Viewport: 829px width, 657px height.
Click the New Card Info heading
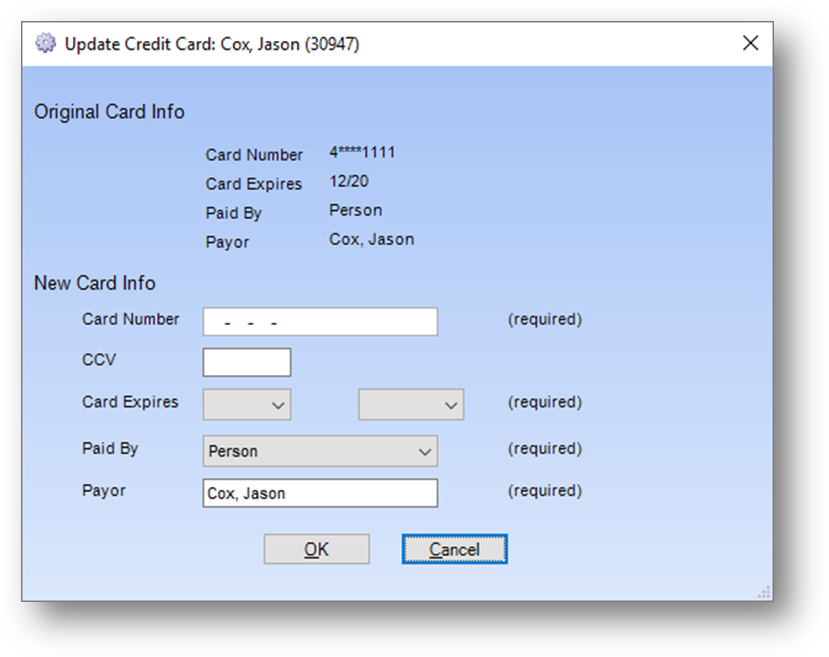pos(95,283)
